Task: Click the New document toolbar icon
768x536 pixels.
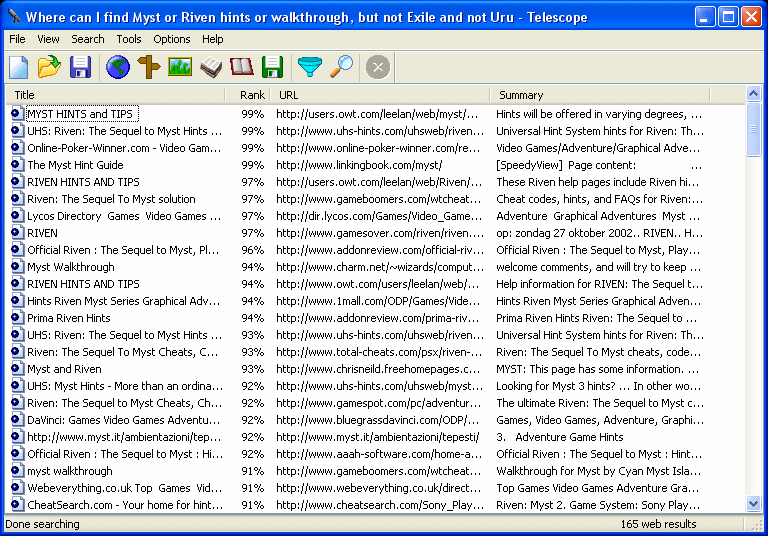Action: 19,67
